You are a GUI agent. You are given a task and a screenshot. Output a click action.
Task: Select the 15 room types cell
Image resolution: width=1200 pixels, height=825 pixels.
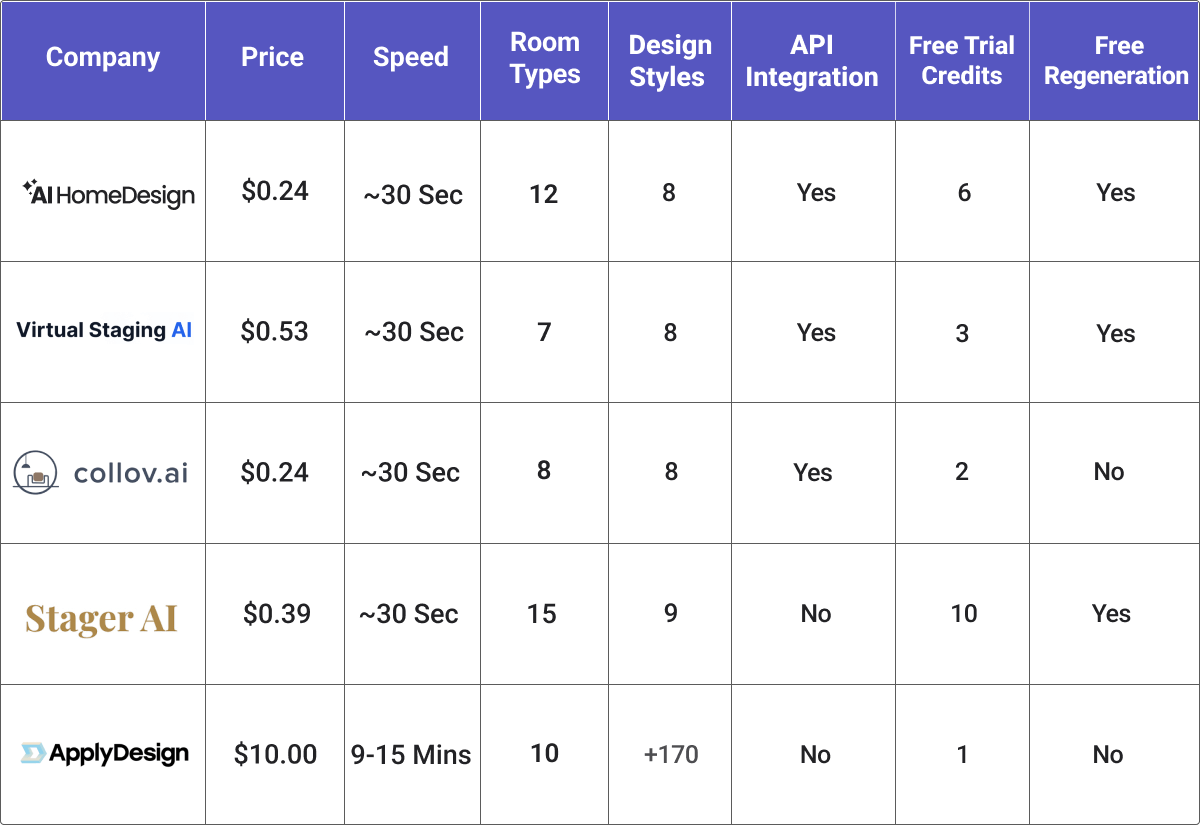[x=542, y=614]
